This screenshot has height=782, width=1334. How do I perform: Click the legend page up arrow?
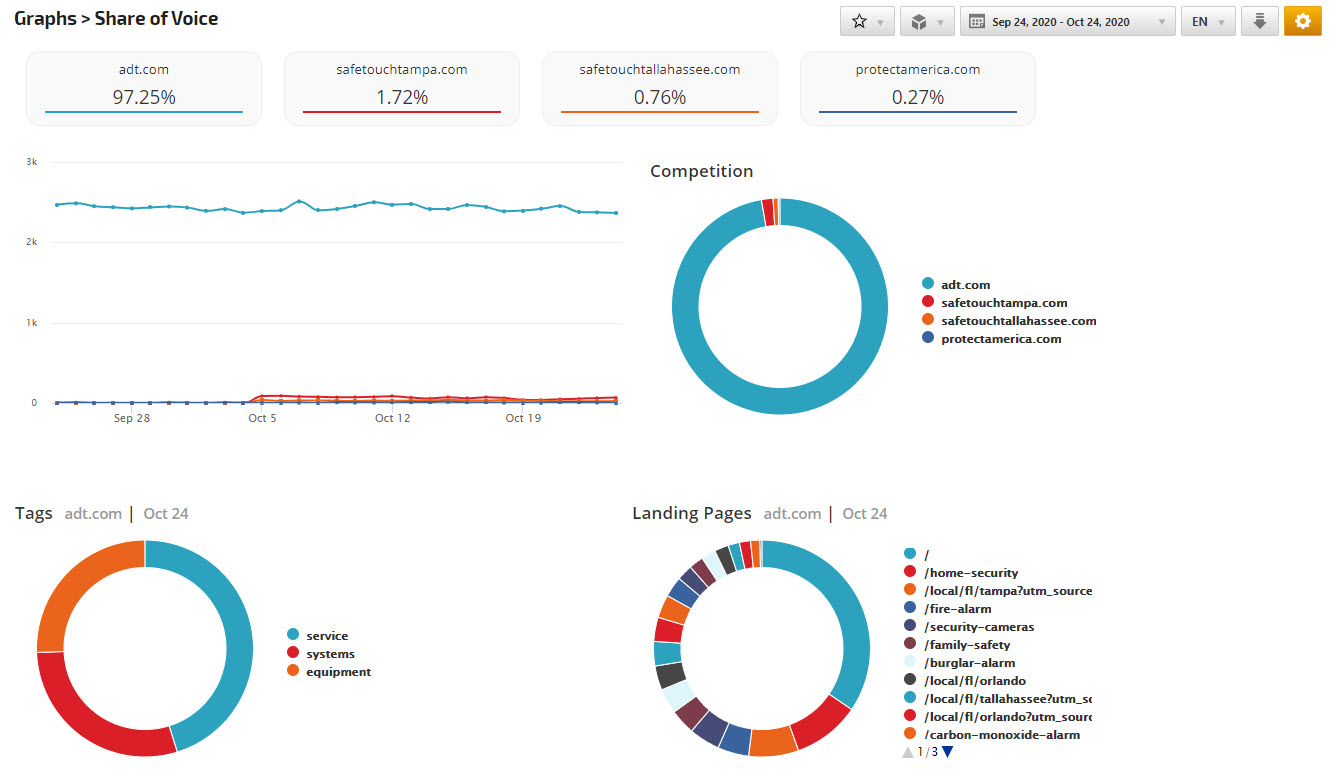tap(908, 752)
